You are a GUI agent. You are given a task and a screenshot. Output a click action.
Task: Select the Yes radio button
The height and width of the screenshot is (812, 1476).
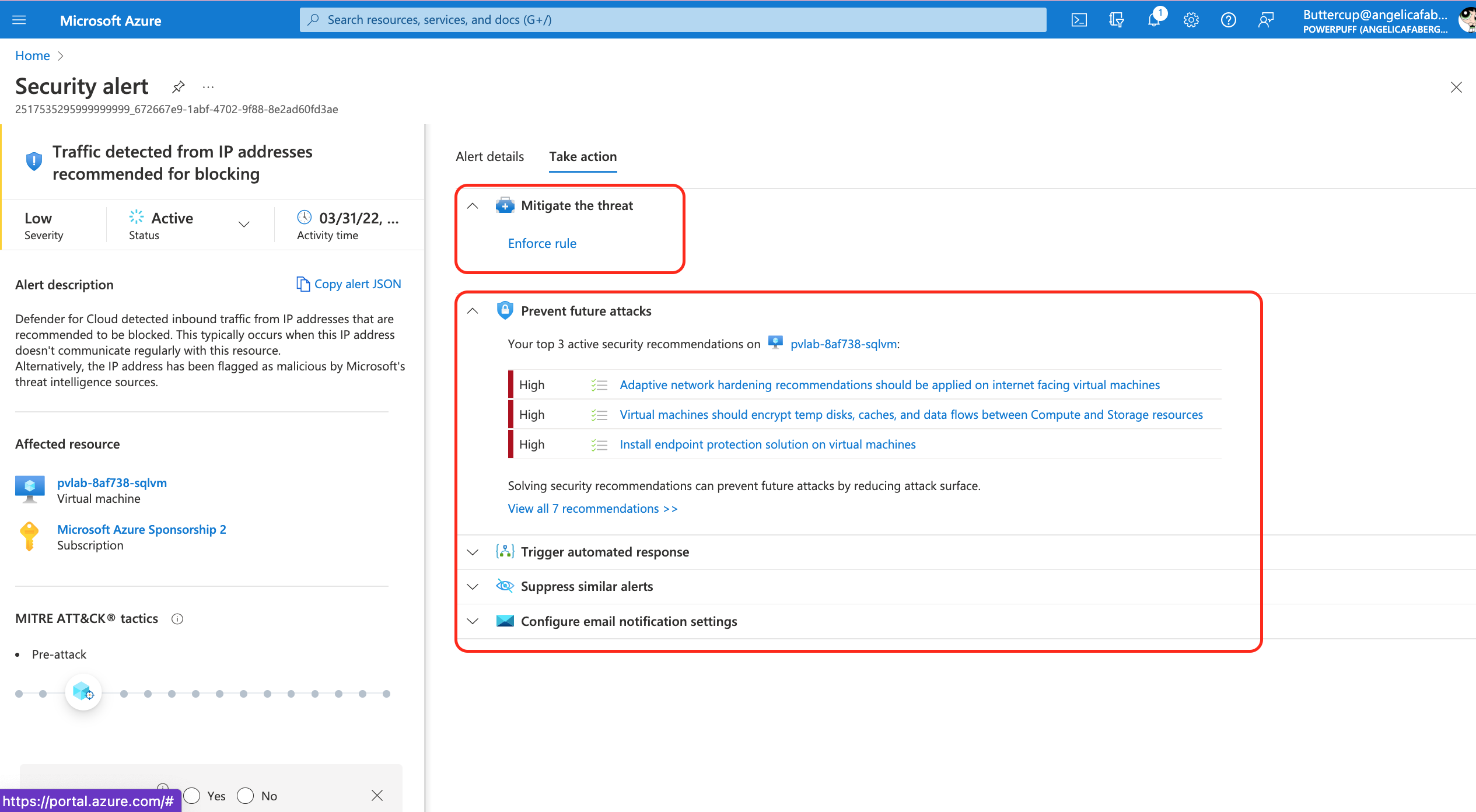[x=192, y=796]
